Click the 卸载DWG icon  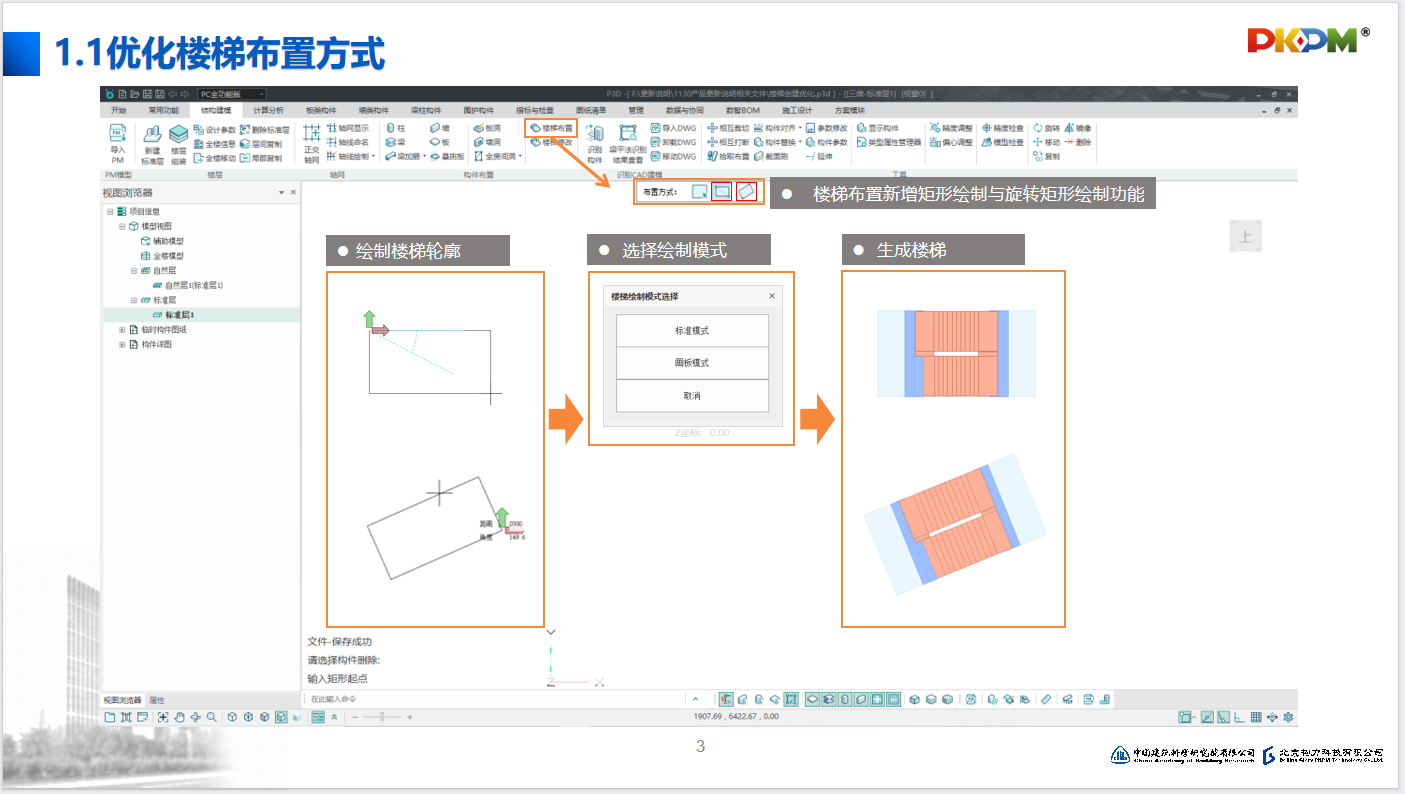[x=672, y=142]
